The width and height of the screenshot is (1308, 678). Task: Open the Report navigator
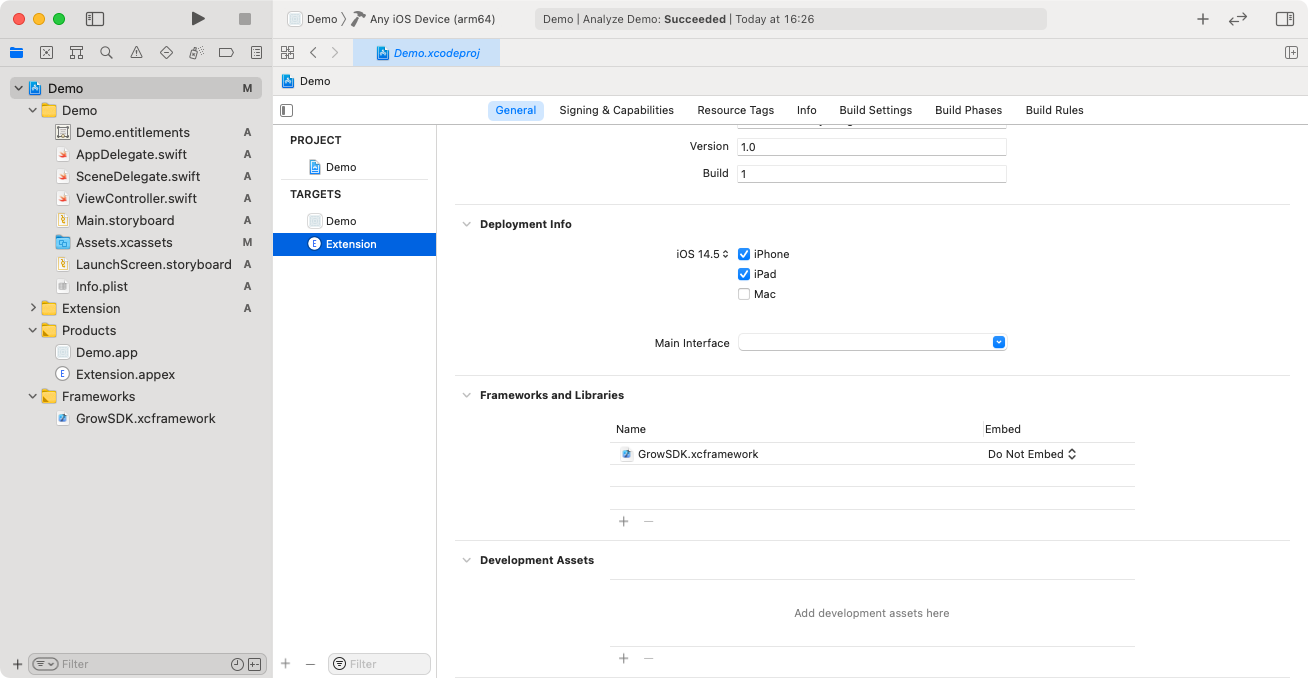coord(257,53)
